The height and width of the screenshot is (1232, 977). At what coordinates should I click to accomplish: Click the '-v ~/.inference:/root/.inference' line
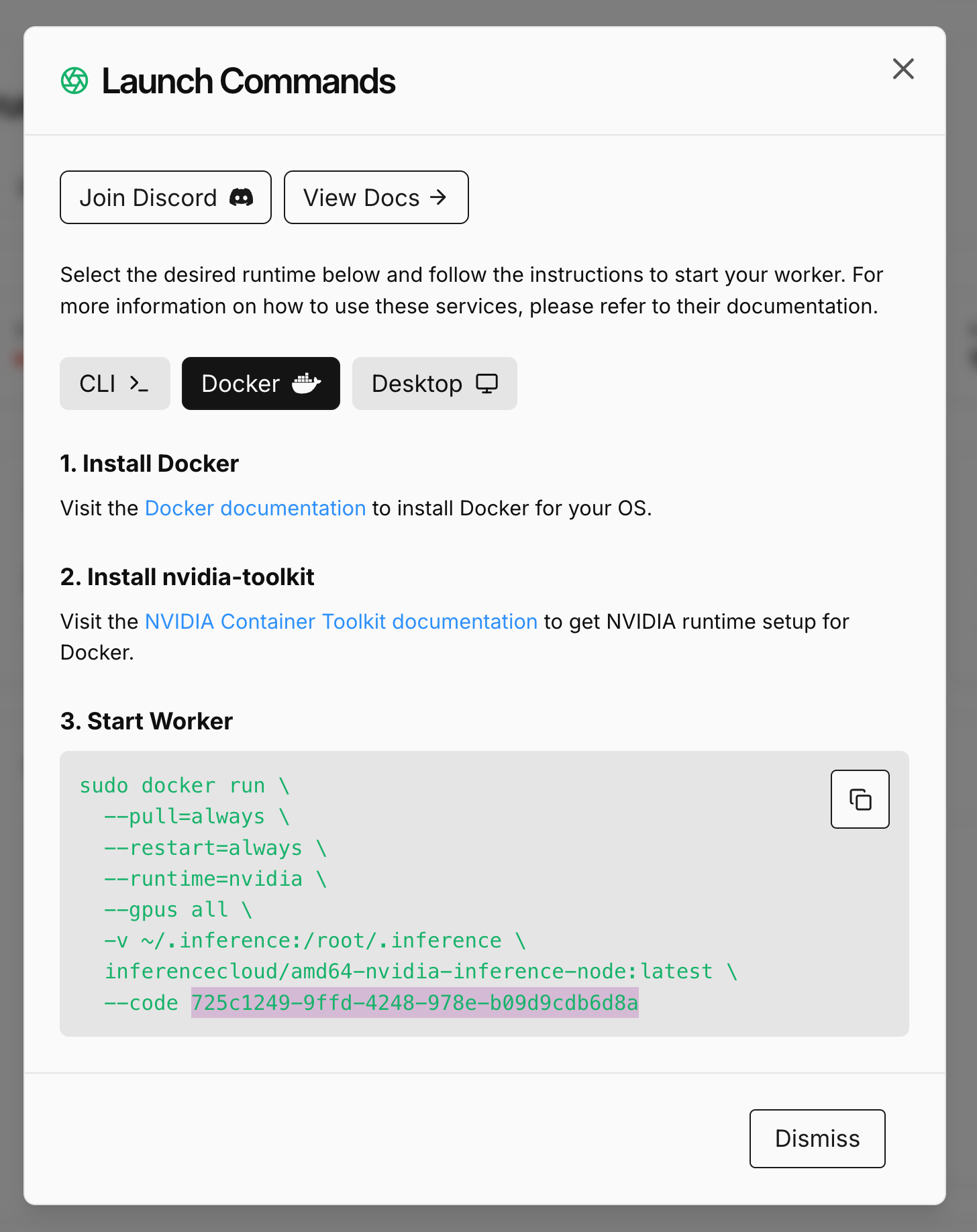pyautogui.click(x=315, y=940)
